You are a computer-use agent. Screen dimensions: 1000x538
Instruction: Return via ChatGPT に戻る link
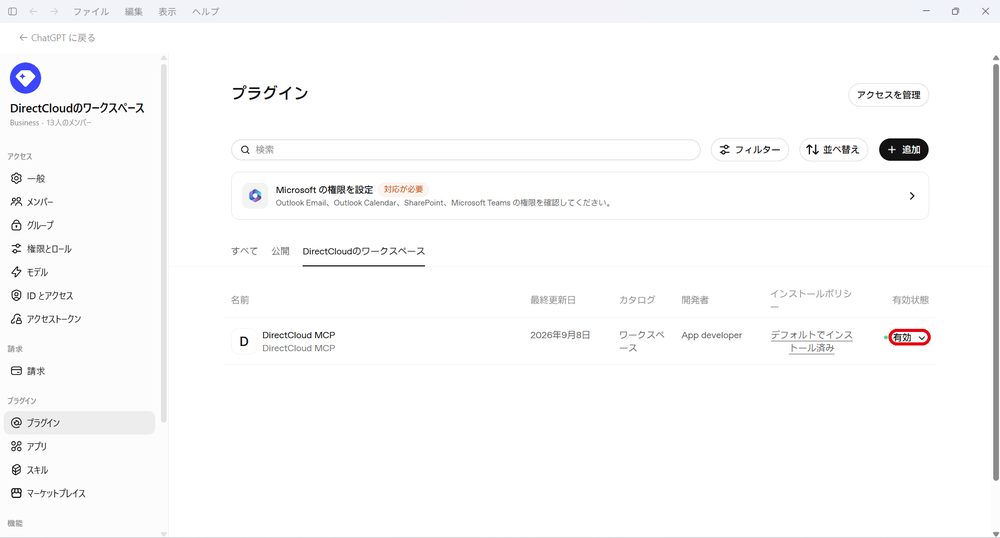tap(57, 38)
